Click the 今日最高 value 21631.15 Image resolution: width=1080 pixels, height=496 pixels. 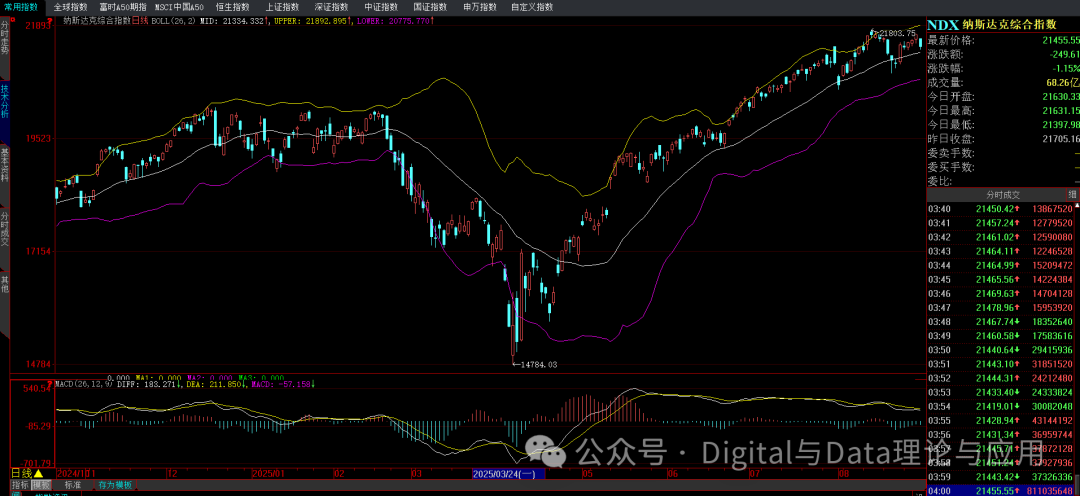pyautogui.click(x=1061, y=110)
